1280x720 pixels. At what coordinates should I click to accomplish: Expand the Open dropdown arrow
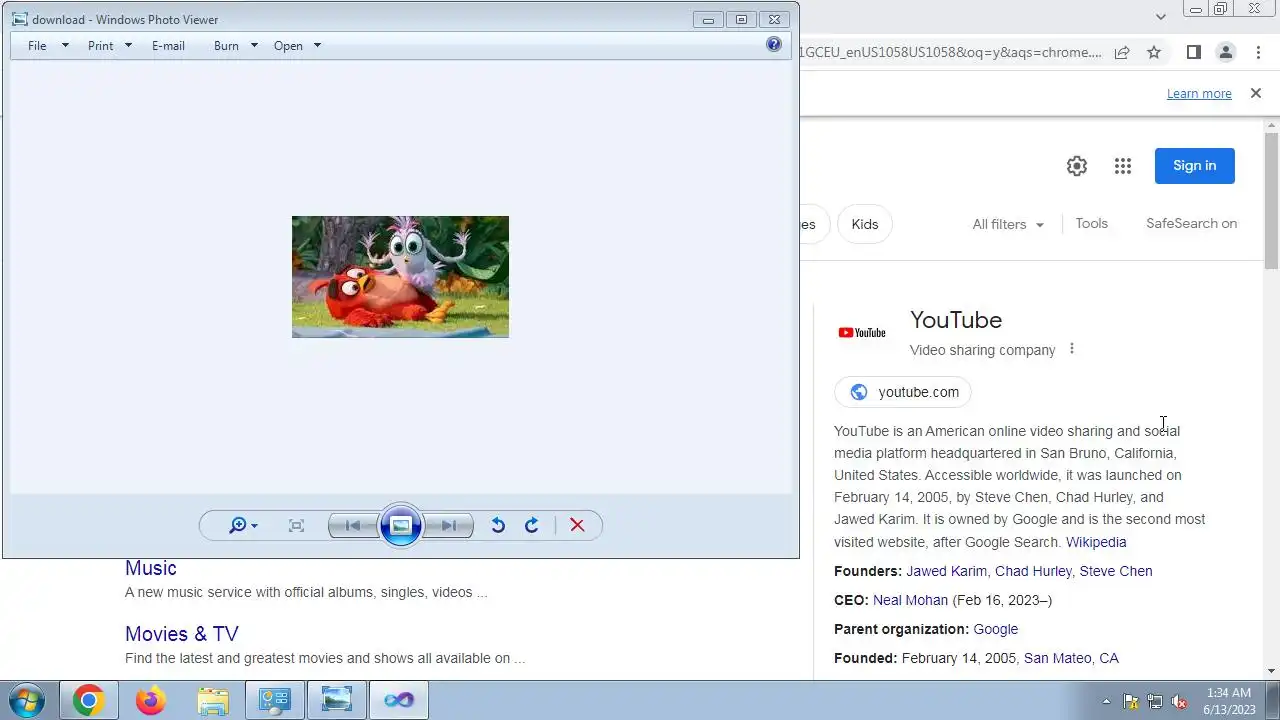[x=317, y=46]
